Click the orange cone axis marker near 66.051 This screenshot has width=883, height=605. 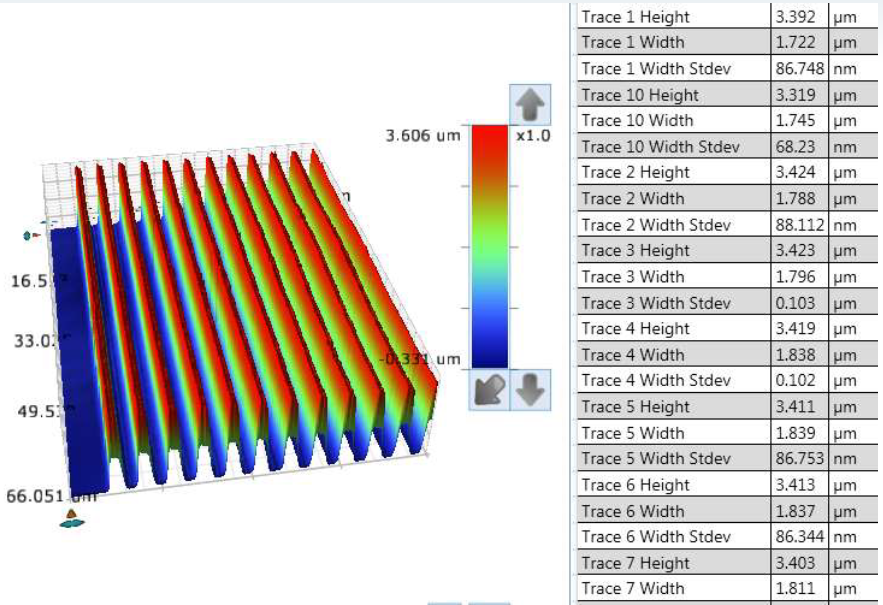pyautogui.click(x=71, y=513)
